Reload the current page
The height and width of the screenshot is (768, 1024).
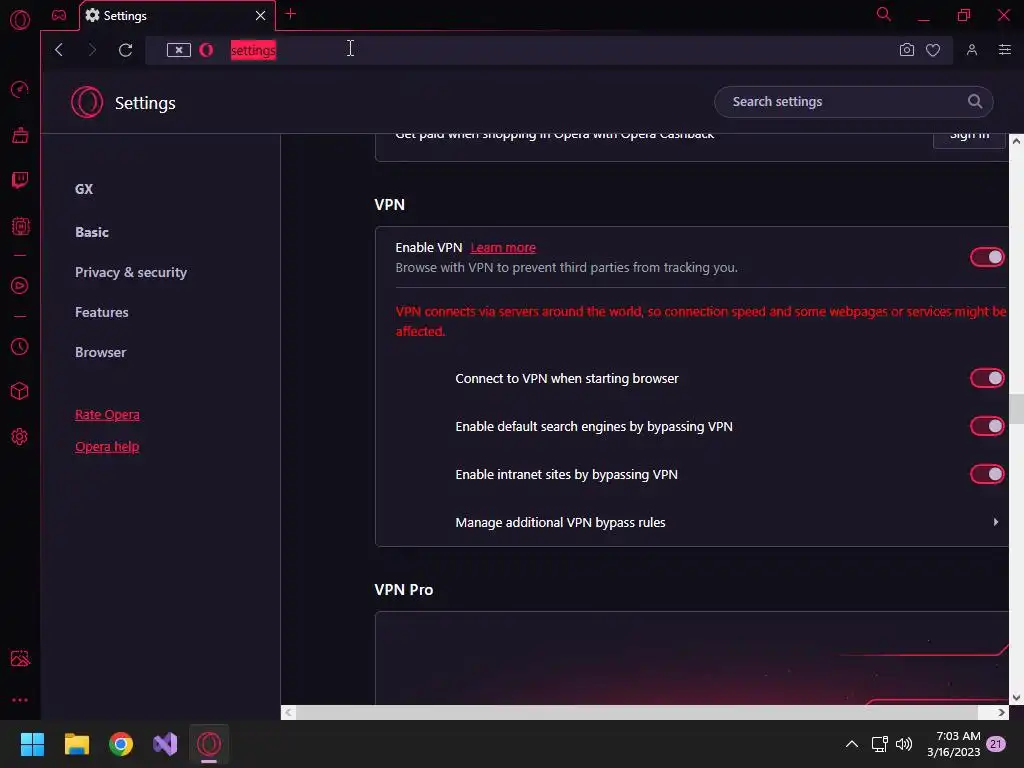tap(125, 50)
